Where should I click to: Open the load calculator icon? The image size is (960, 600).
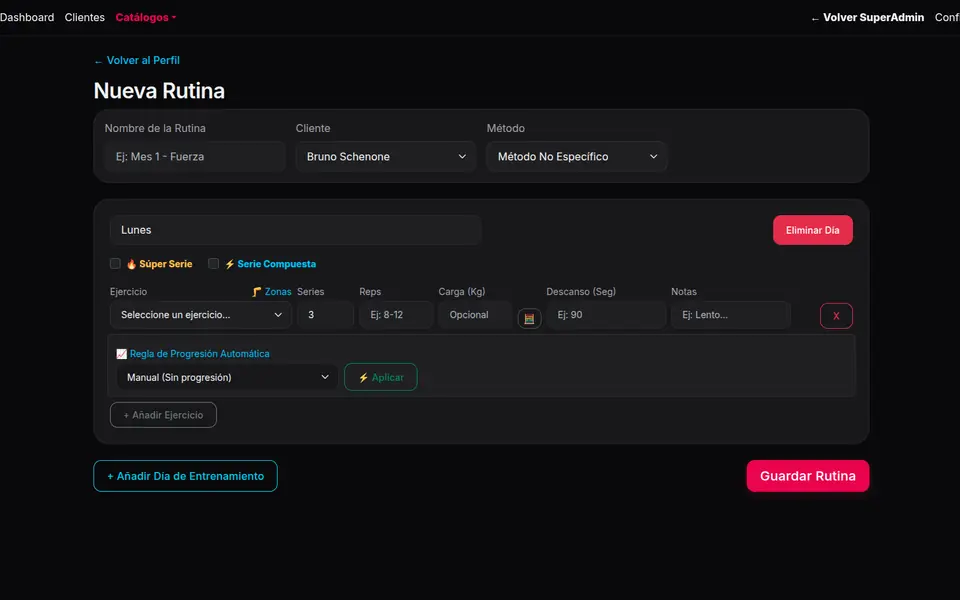click(530, 318)
